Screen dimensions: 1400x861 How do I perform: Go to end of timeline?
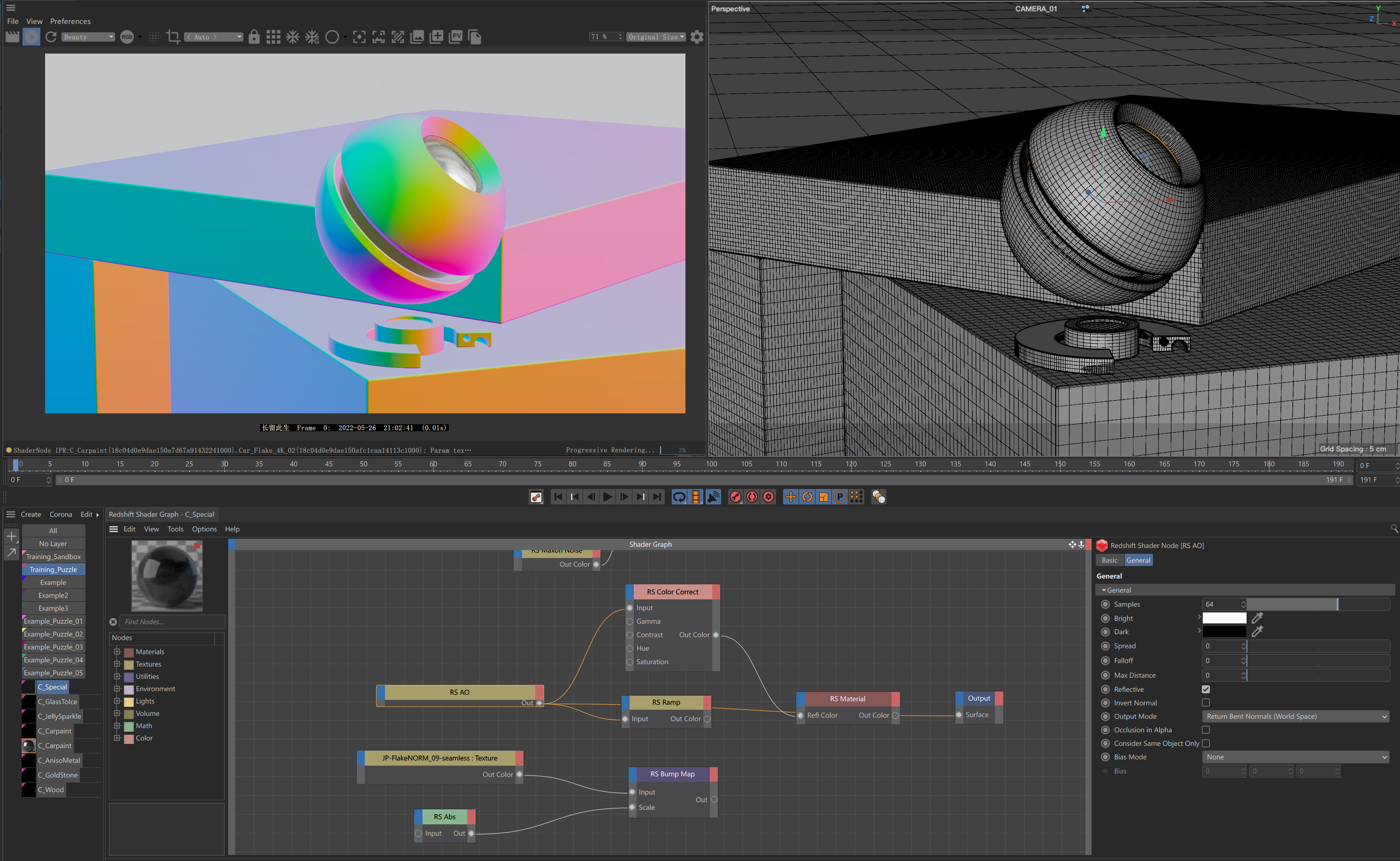(x=657, y=497)
